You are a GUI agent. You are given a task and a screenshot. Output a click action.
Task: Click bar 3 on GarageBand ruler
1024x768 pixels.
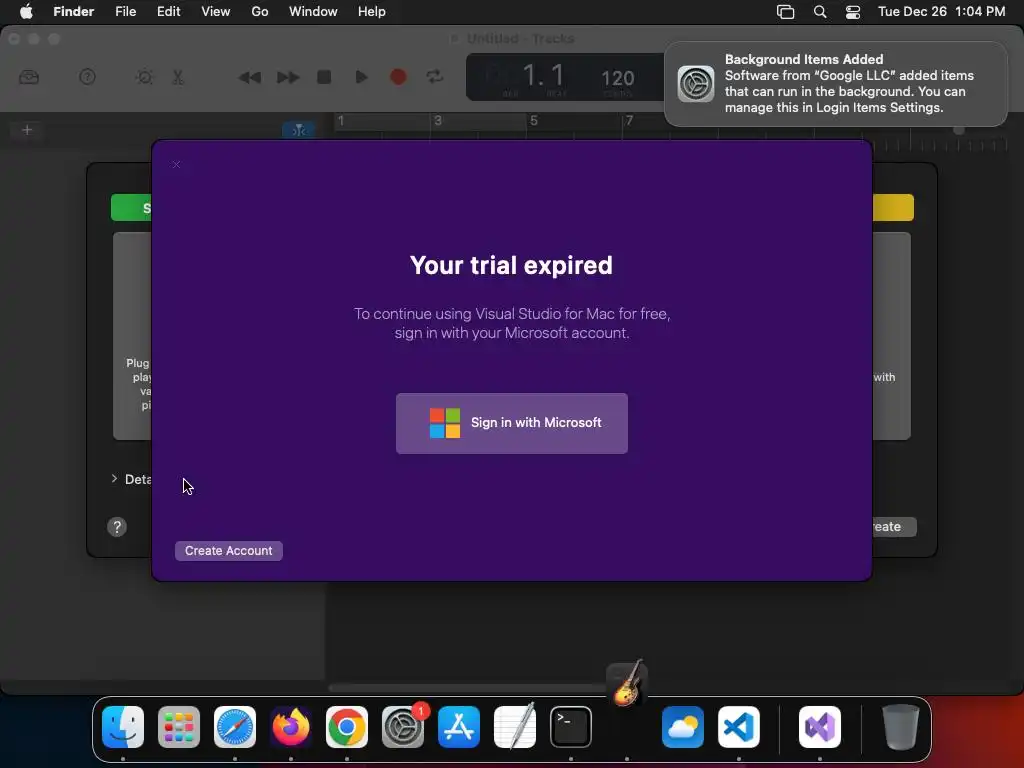438,121
